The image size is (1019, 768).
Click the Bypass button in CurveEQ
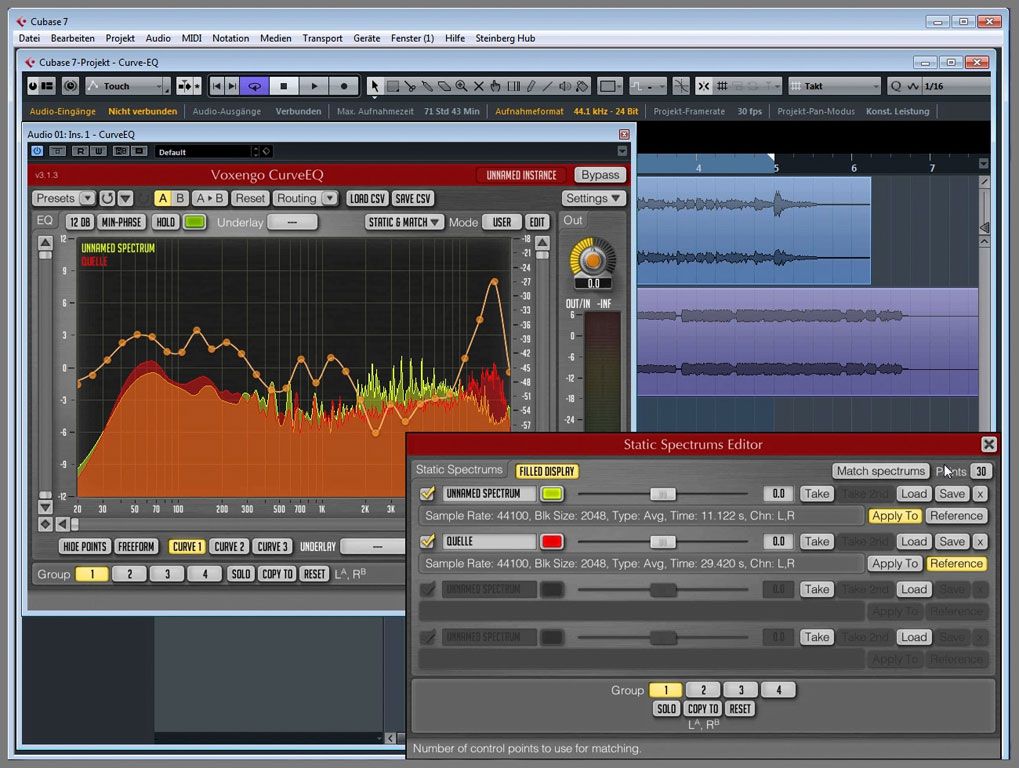pos(600,175)
